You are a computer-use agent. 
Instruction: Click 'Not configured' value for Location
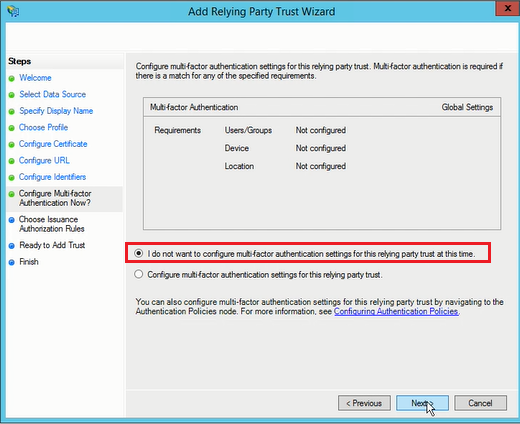(x=321, y=166)
